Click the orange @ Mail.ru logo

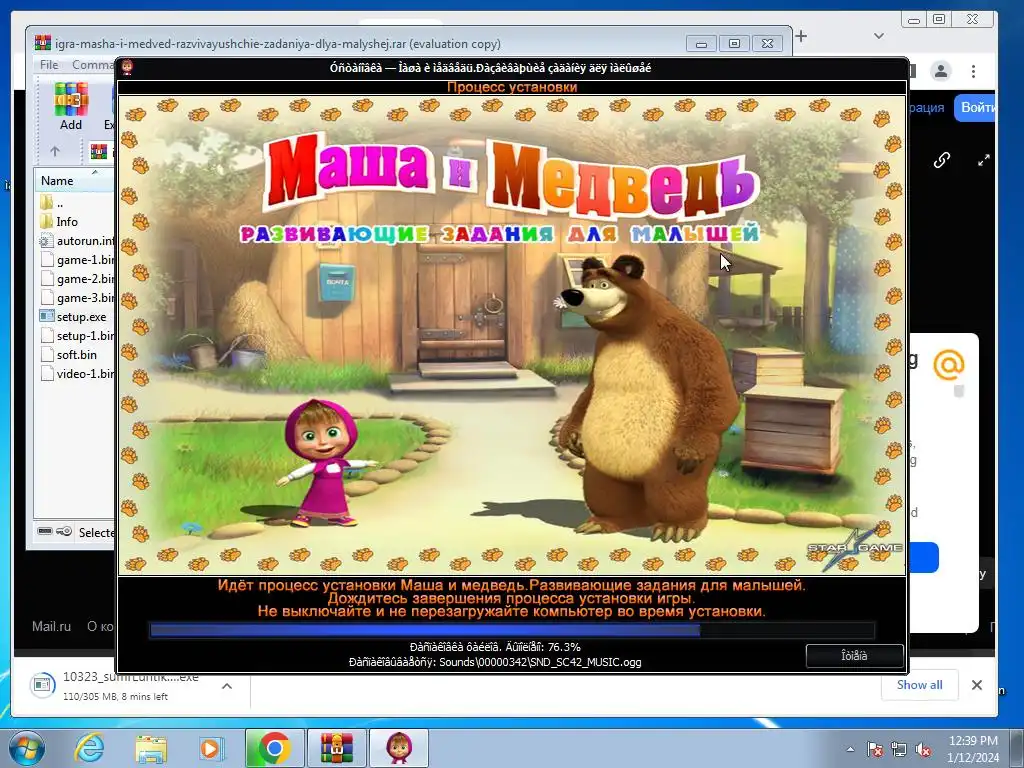point(948,364)
